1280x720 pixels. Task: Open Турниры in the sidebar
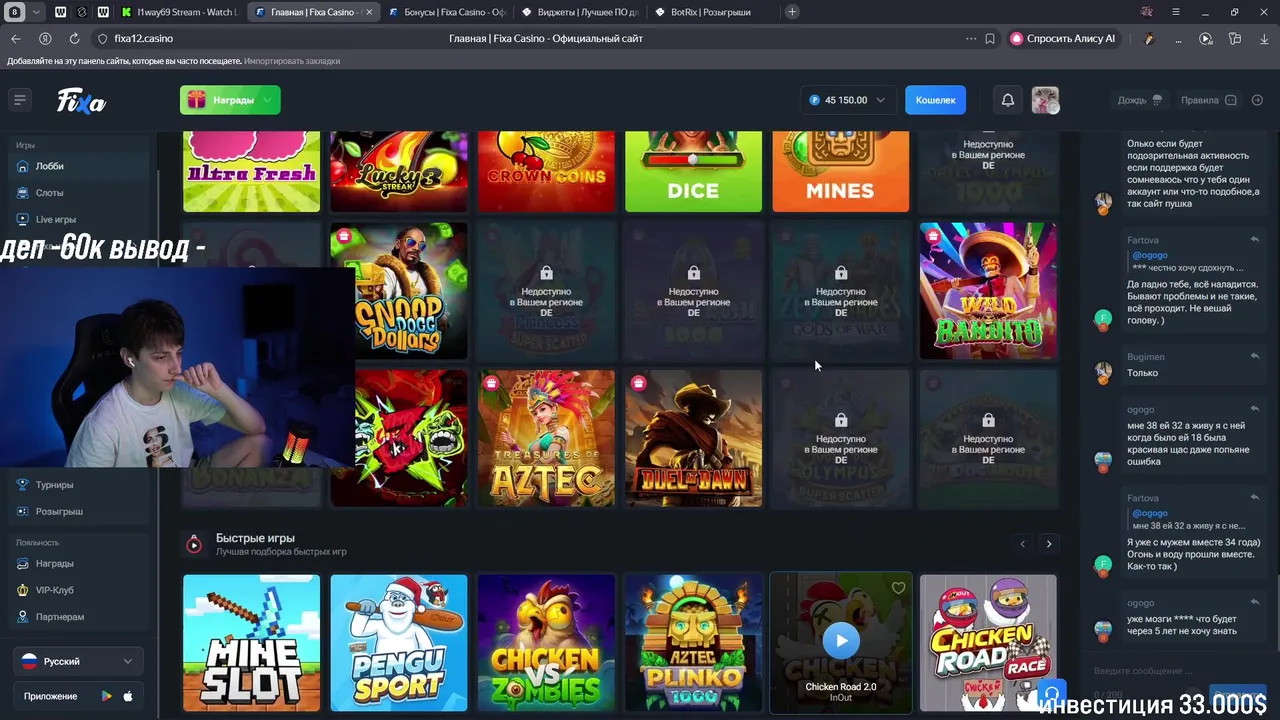coord(80,485)
